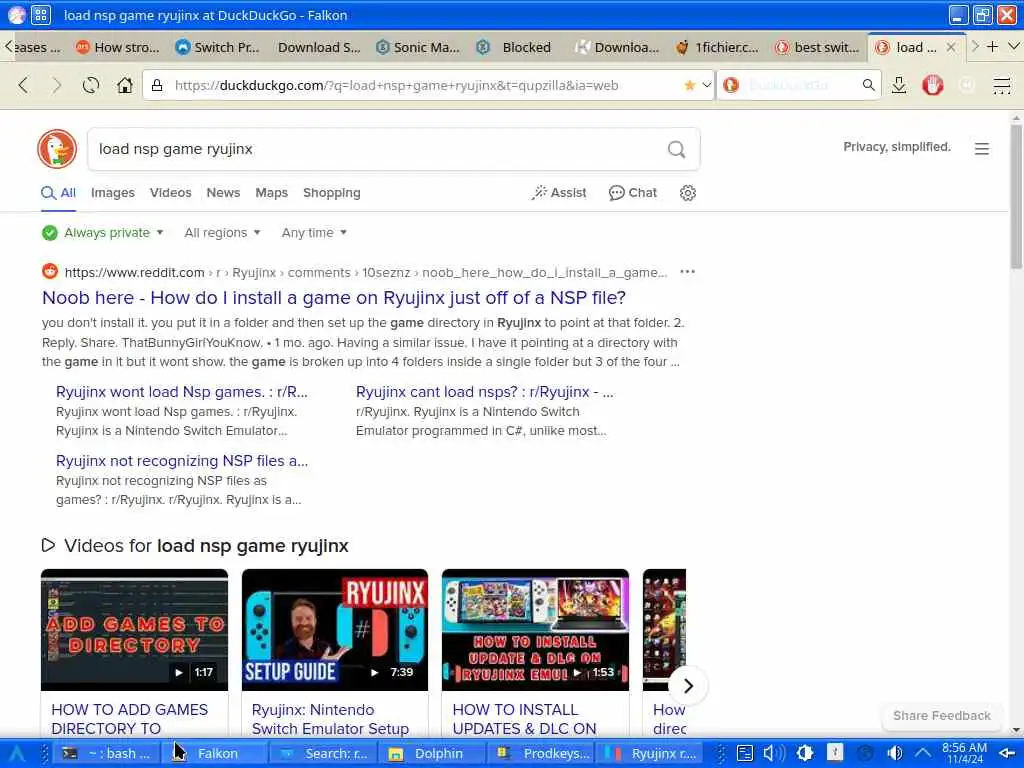This screenshot has height=768, width=1024.
Task: Switch to Videos results
Action: point(170,193)
